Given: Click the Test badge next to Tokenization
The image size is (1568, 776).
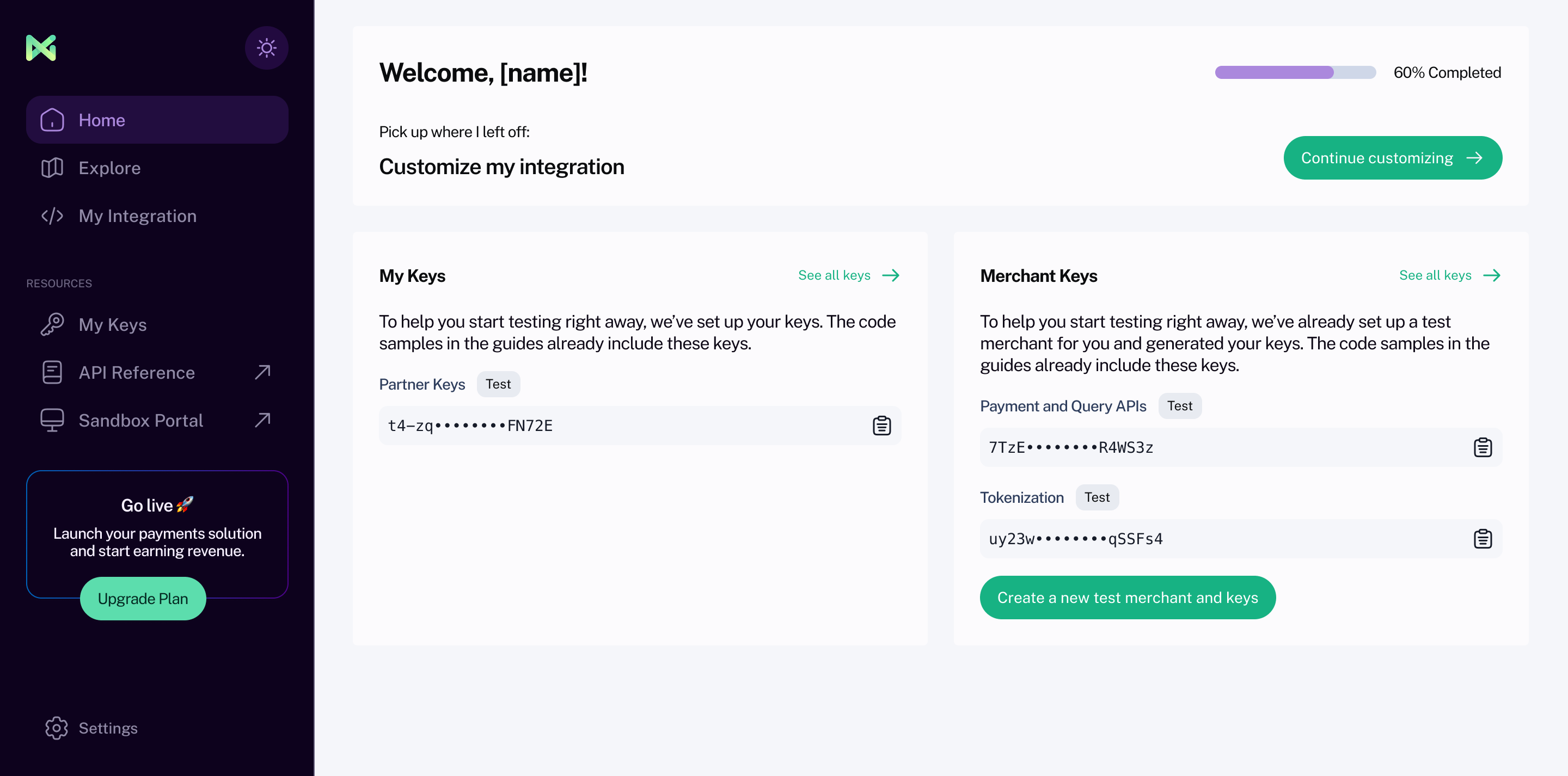Looking at the screenshot, I should (x=1097, y=497).
